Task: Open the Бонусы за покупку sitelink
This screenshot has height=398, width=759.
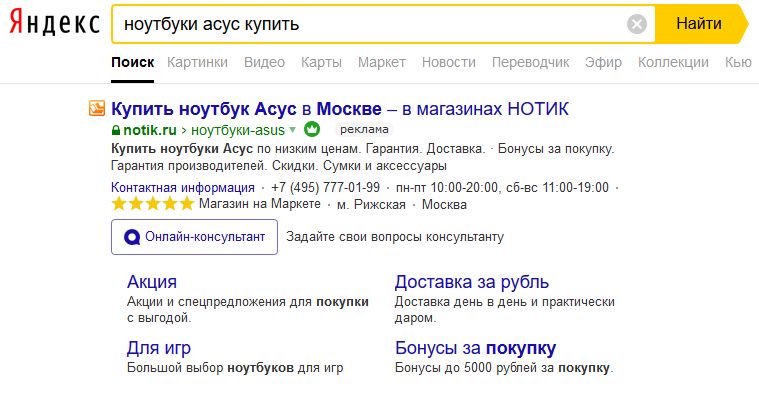Action: (x=475, y=348)
